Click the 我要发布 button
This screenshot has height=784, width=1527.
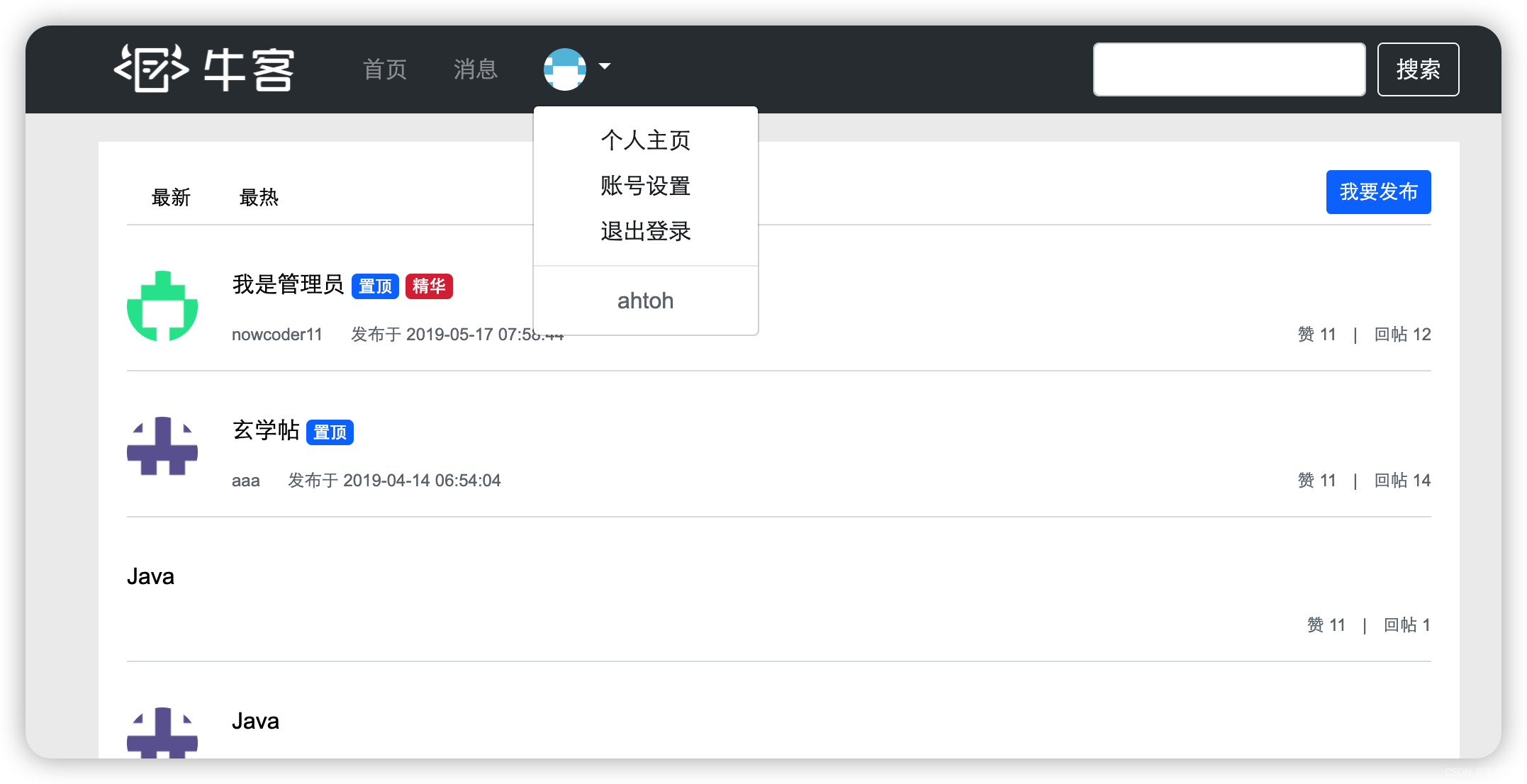pyautogui.click(x=1378, y=192)
